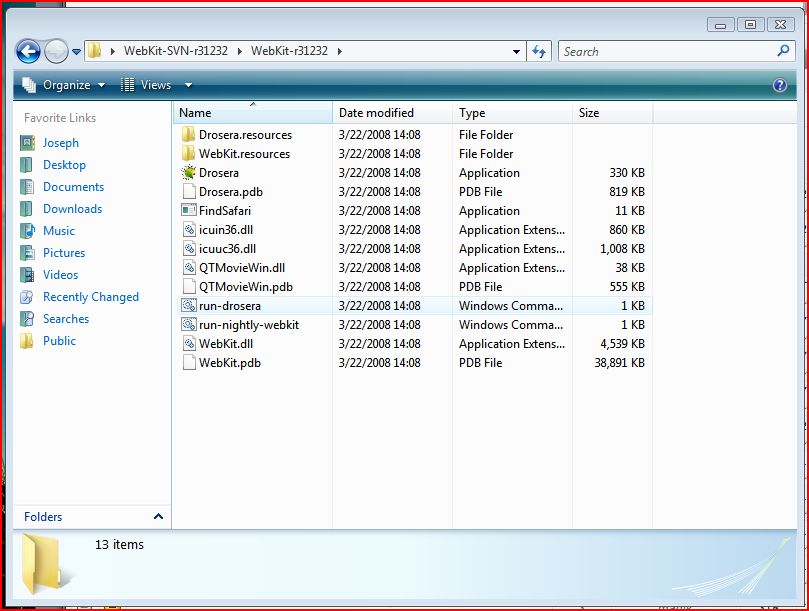Click the Public folder icon
This screenshot has width=809, height=611.
27,341
